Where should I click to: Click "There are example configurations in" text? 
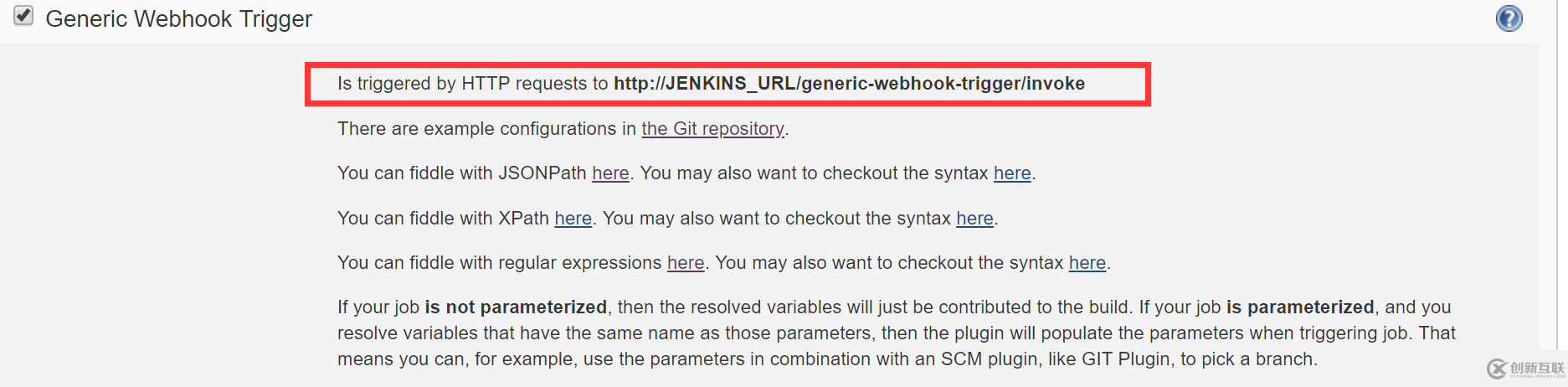tap(486, 129)
